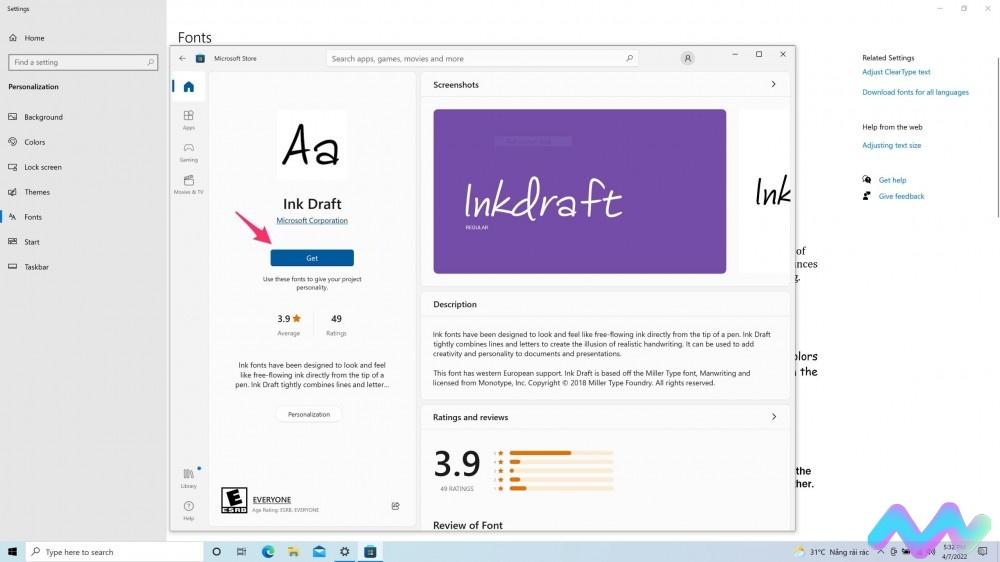
Task: Open the Gaming section in Microsoft Store
Action: click(x=189, y=152)
